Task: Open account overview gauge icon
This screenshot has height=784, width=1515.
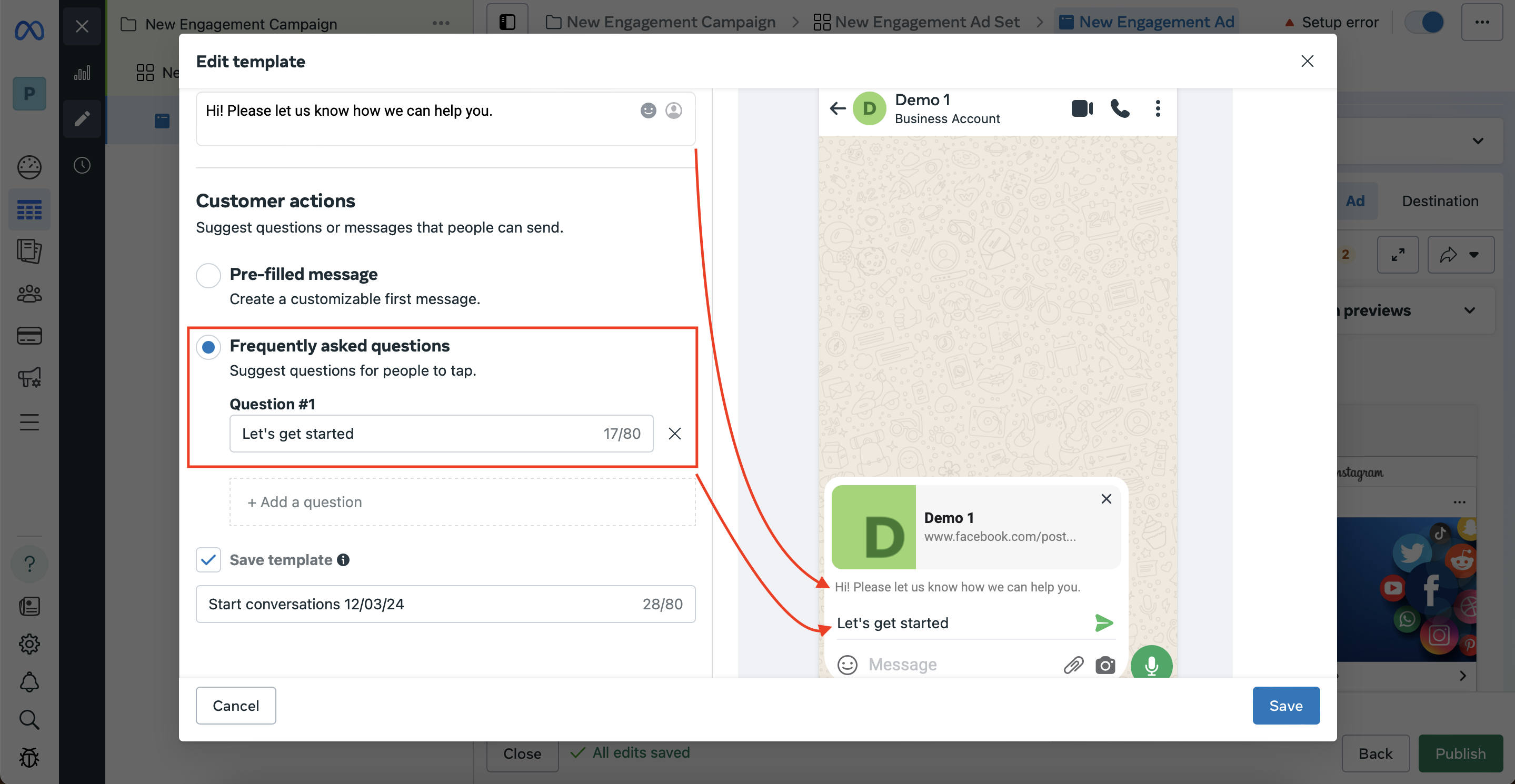Action: 29,167
